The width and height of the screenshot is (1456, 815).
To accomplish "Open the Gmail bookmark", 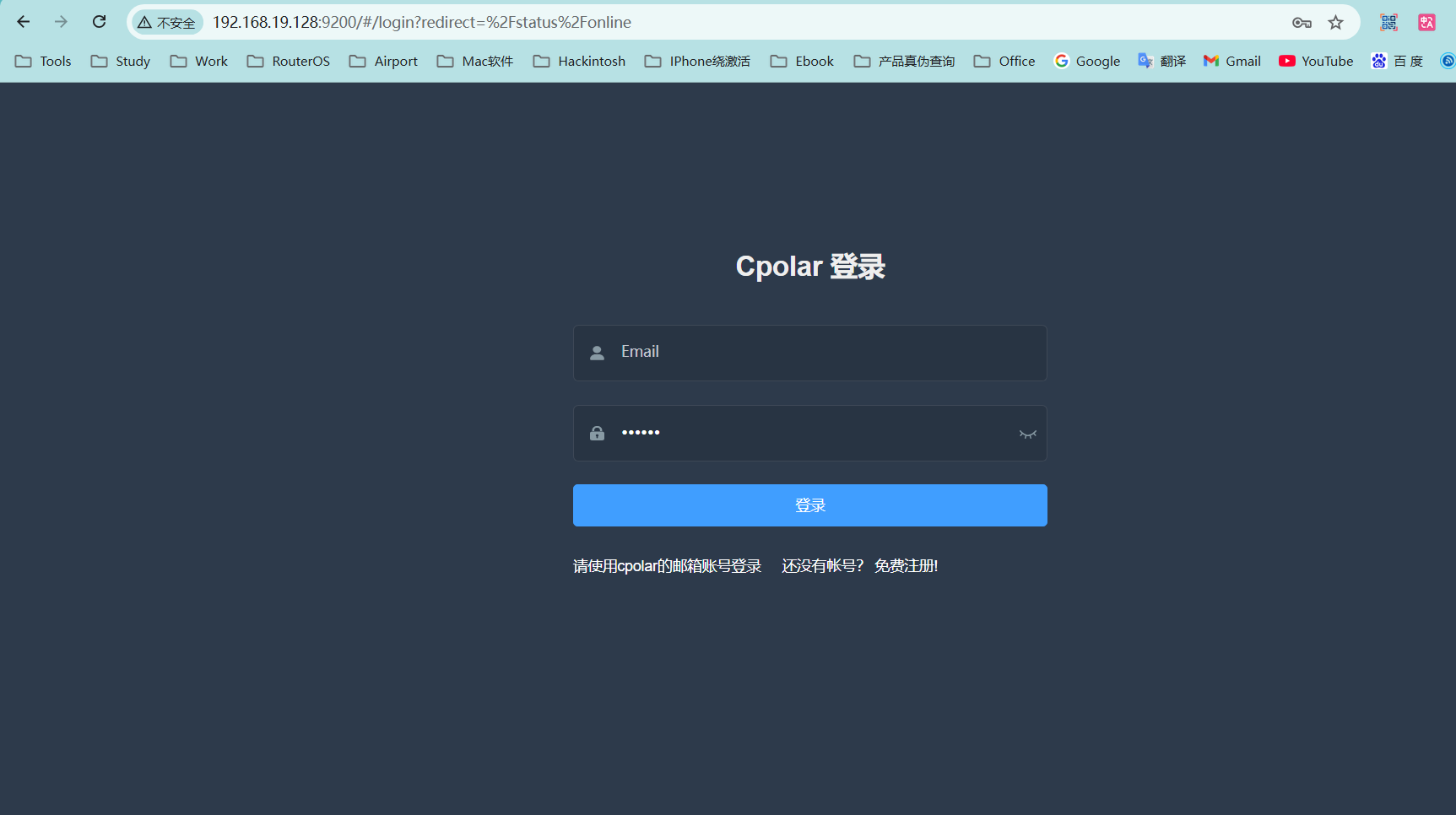I will point(1232,61).
